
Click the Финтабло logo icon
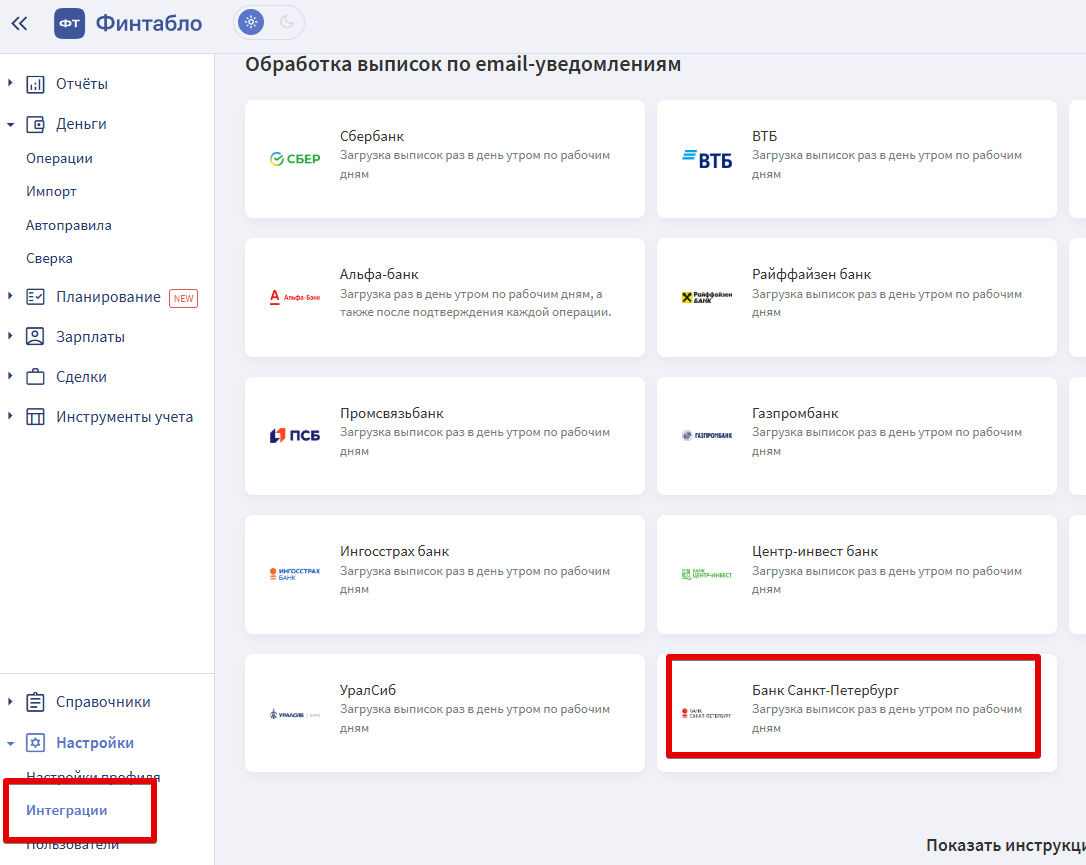coord(69,24)
